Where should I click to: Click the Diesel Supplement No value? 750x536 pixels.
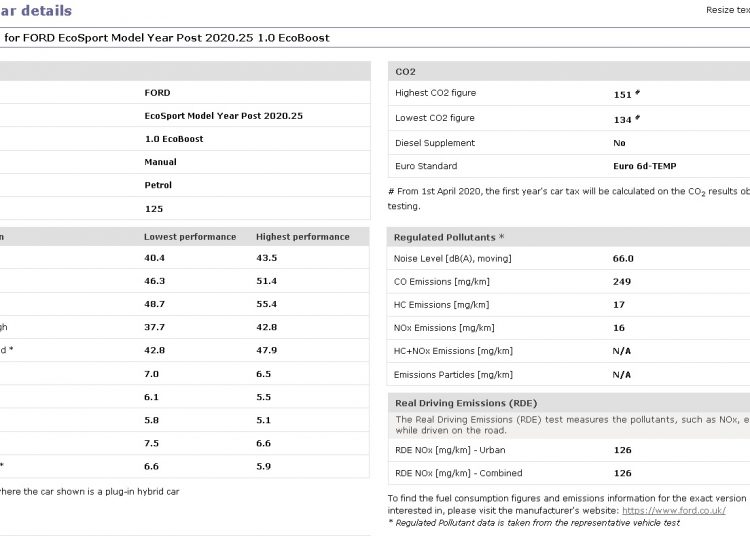pos(619,143)
